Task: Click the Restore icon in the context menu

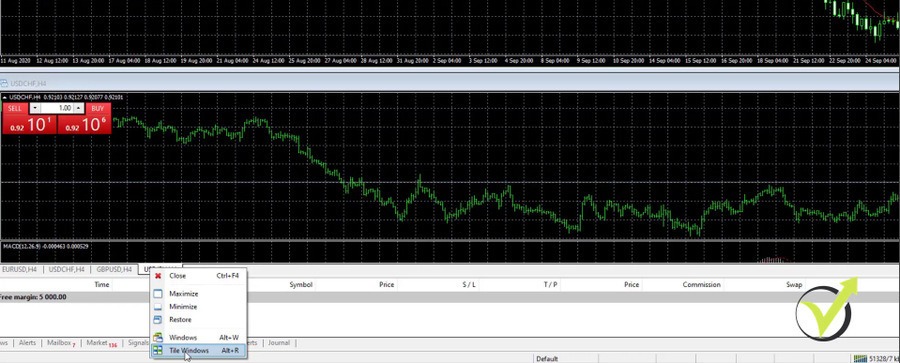Action: point(158,319)
